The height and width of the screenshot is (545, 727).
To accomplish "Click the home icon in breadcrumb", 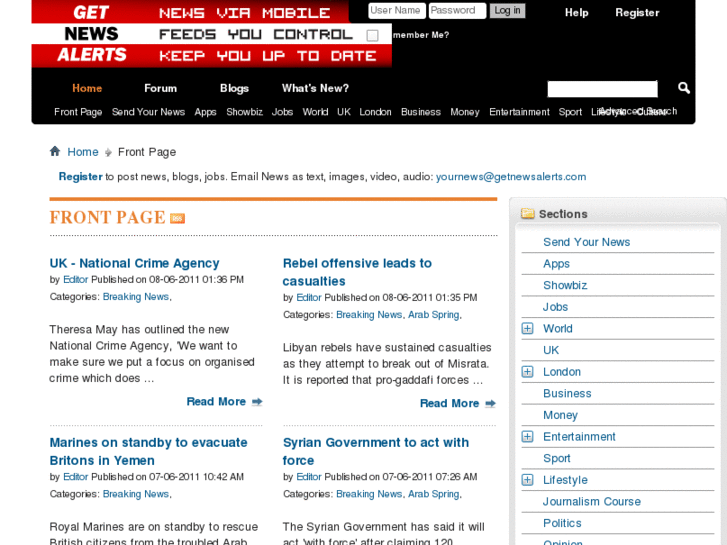I will pyautogui.click(x=55, y=151).
